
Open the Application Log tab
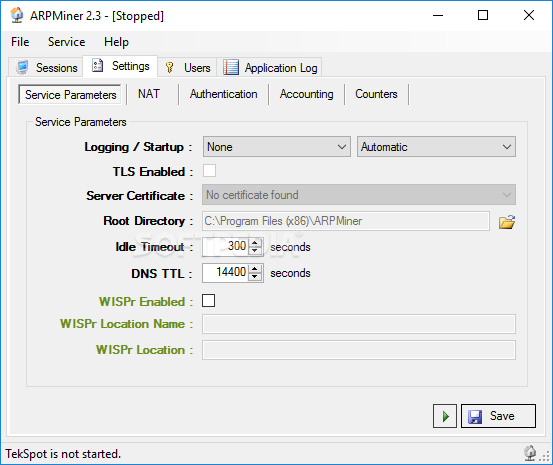pyautogui.click(x=269, y=67)
